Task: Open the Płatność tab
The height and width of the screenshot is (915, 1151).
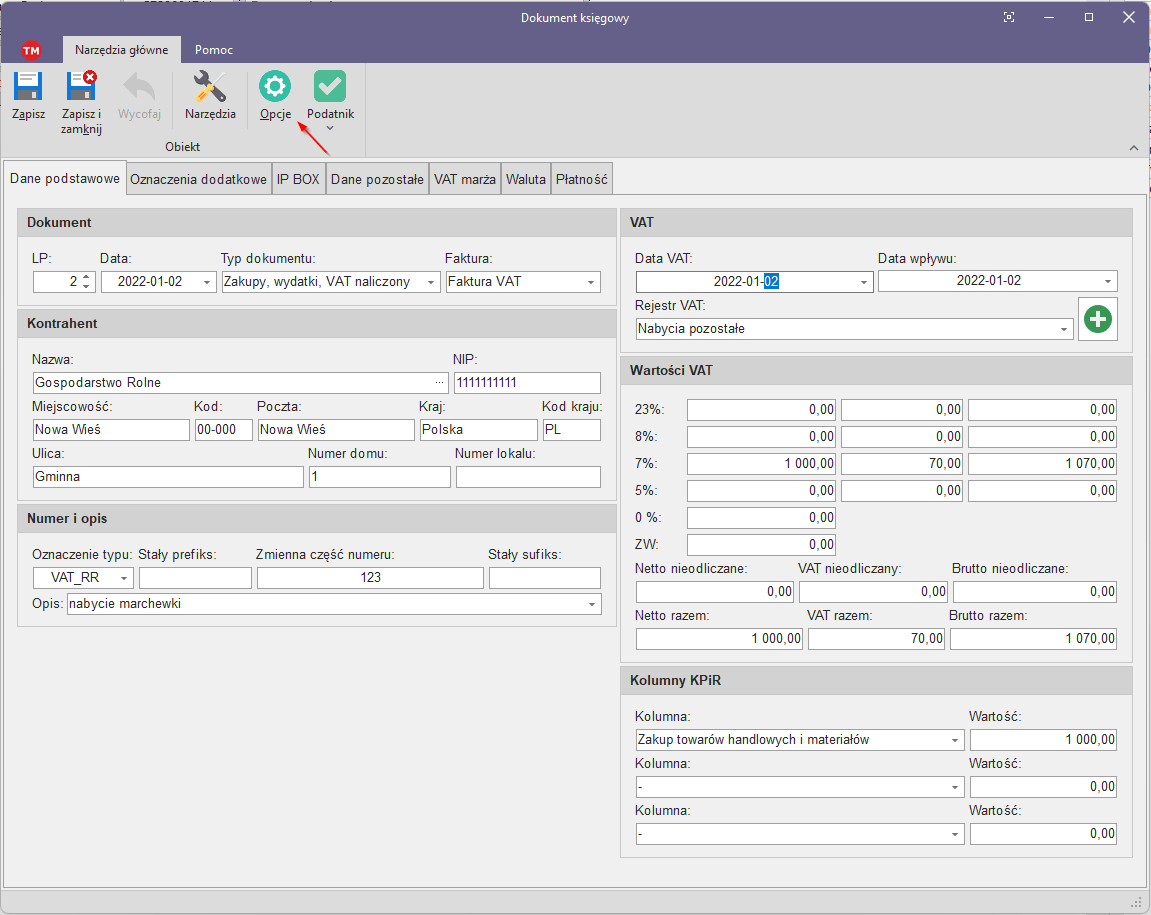Action: tap(581, 180)
